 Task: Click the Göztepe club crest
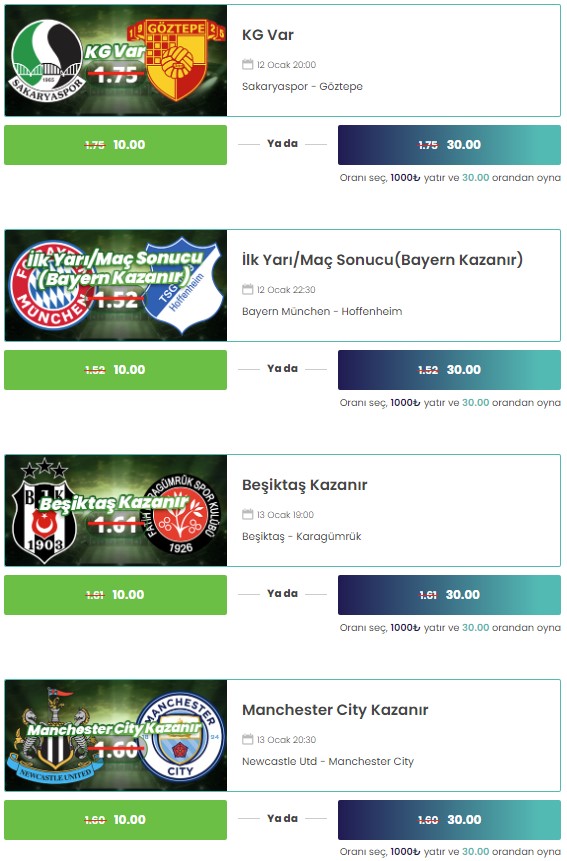[177, 60]
